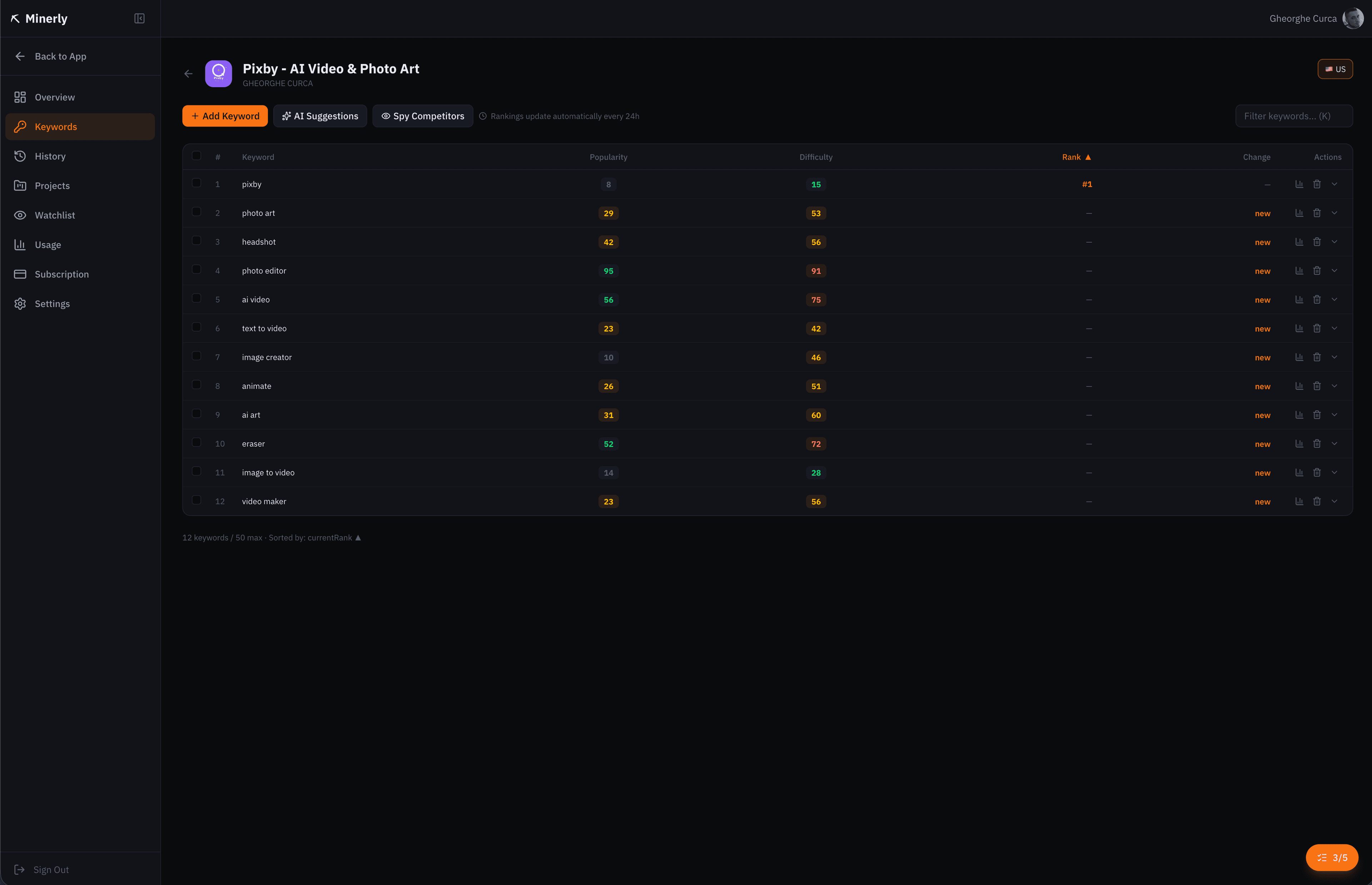The image size is (1372, 885).
Task: Delete the pixby keyword
Action: pyautogui.click(x=1317, y=184)
